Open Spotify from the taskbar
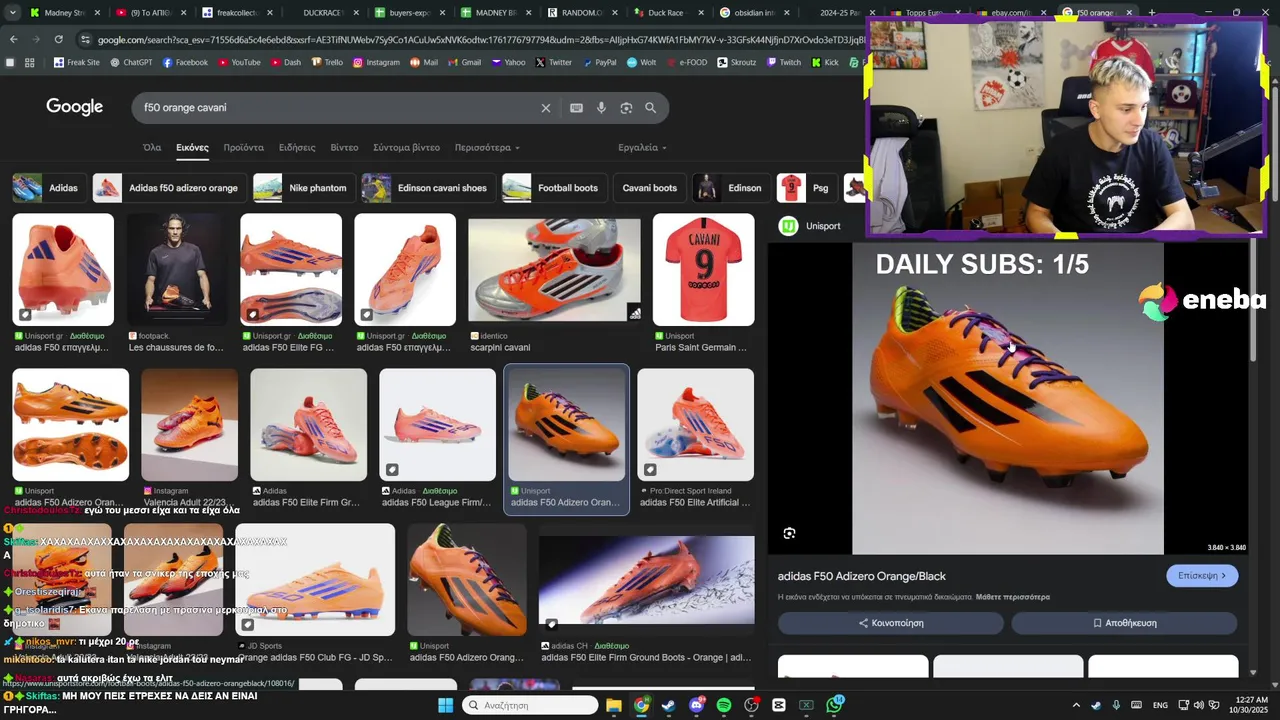Viewport: 1280px width, 720px height. (724, 705)
